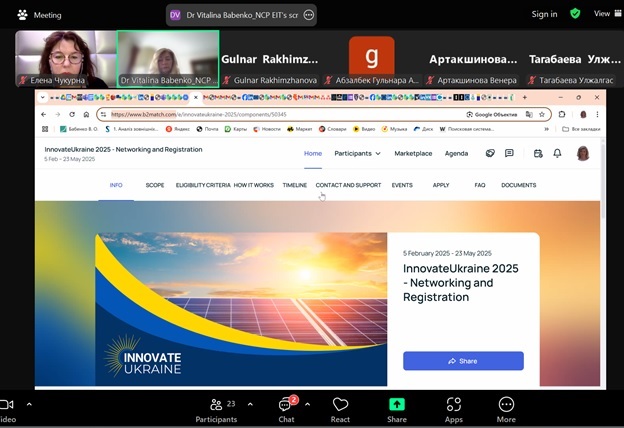This screenshot has width=624, height=428.
Task: Open the Музыка bookmark
Action: [x=394, y=129]
